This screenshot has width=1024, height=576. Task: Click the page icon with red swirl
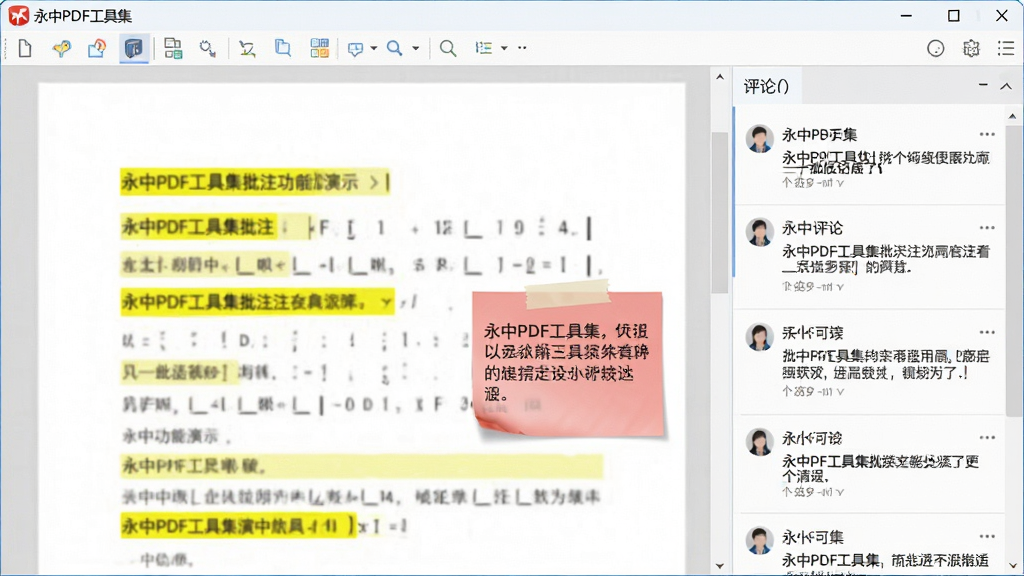(x=97, y=48)
